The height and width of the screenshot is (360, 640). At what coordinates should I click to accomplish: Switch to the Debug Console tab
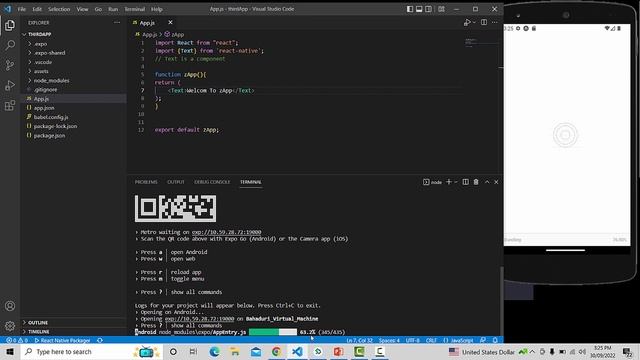[212, 182]
